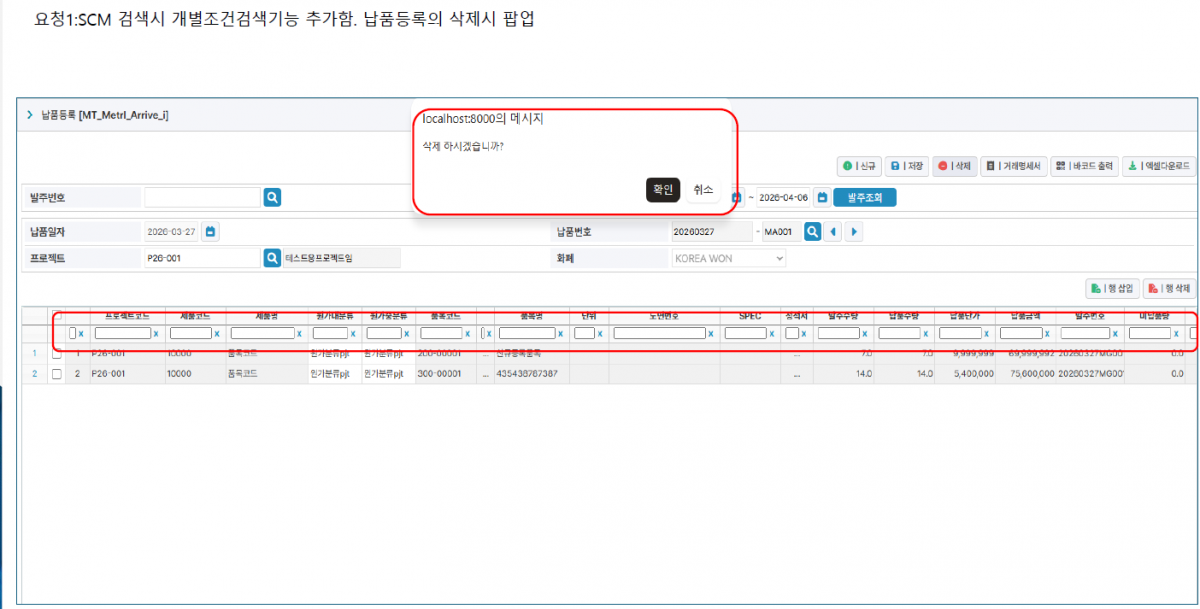Clear the 프로젝트코드 column filter with x

(156, 333)
